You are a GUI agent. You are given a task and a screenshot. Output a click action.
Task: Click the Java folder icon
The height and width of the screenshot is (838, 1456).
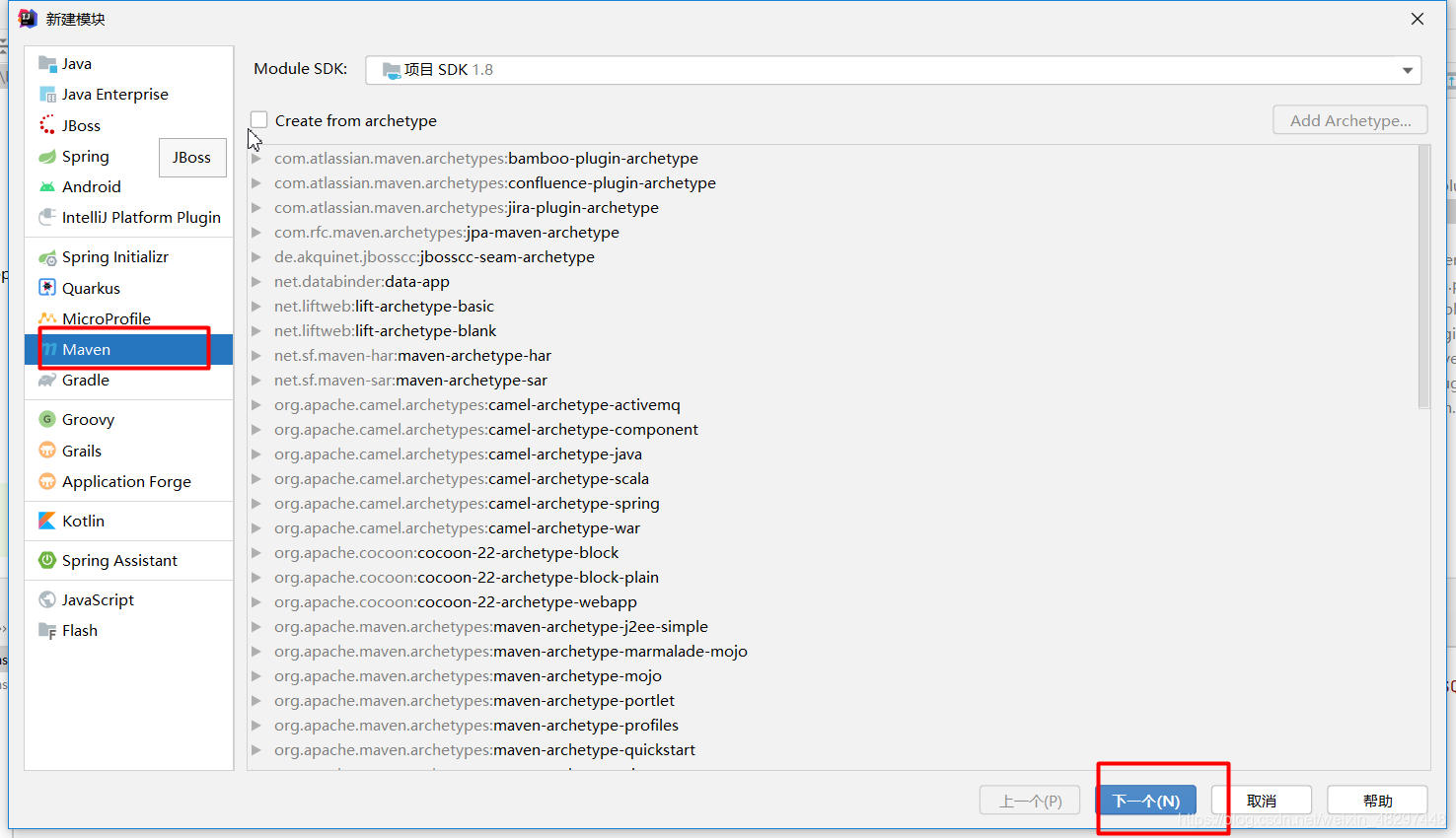(x=47, y=64)
